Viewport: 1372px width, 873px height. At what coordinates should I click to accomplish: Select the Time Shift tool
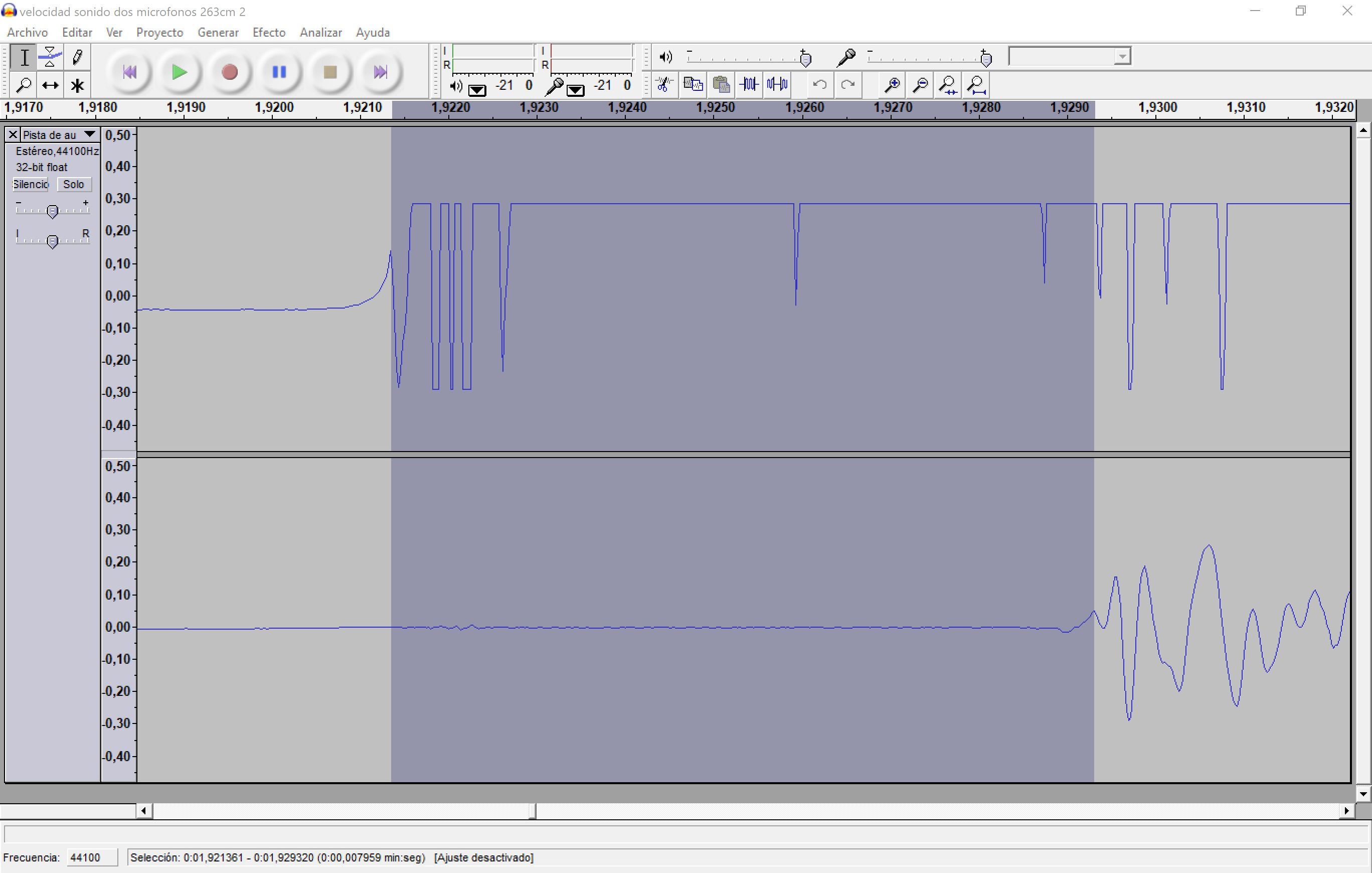click(x=50, y=85)
